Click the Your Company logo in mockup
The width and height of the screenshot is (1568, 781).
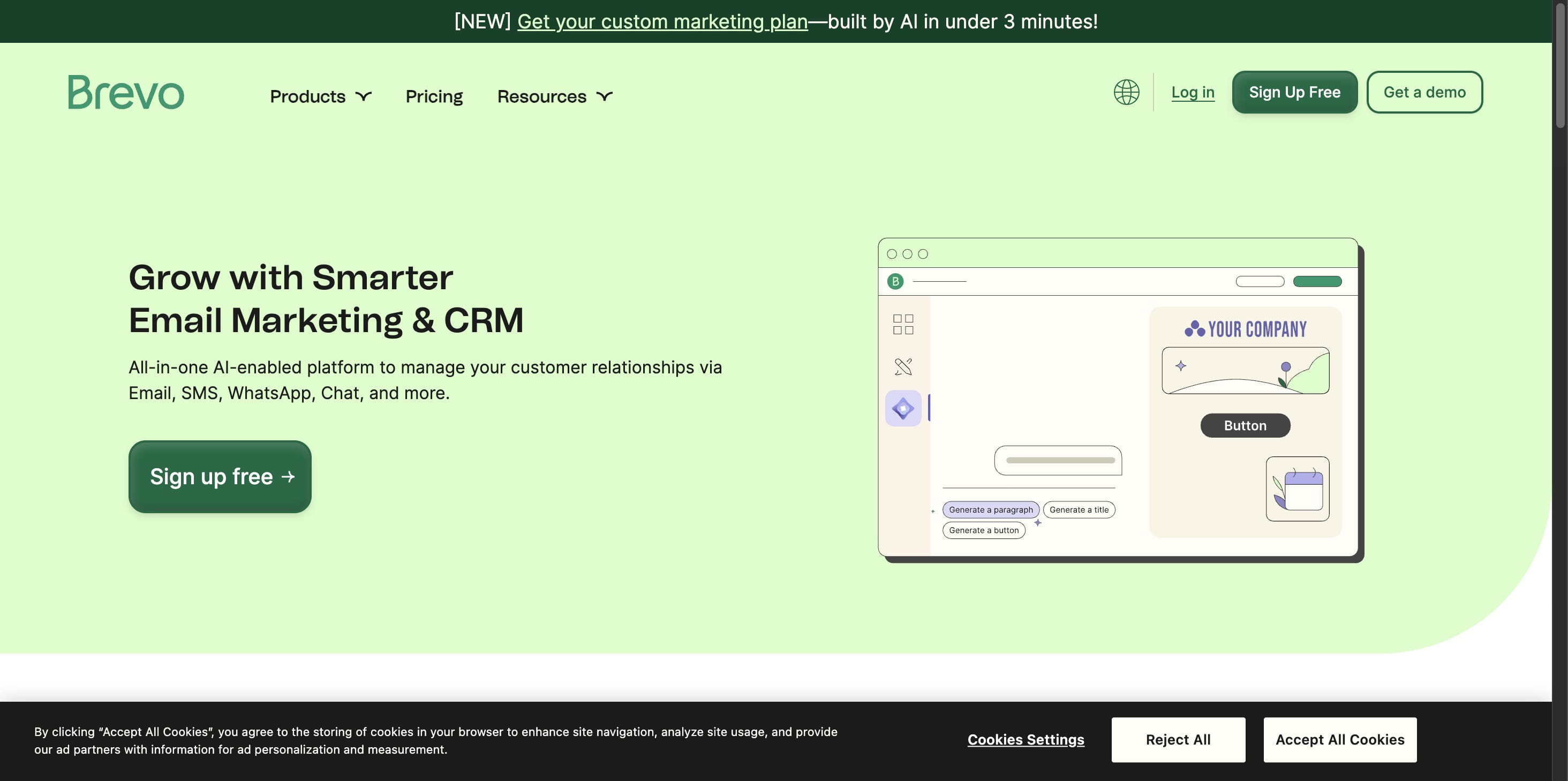[1246, 329]
